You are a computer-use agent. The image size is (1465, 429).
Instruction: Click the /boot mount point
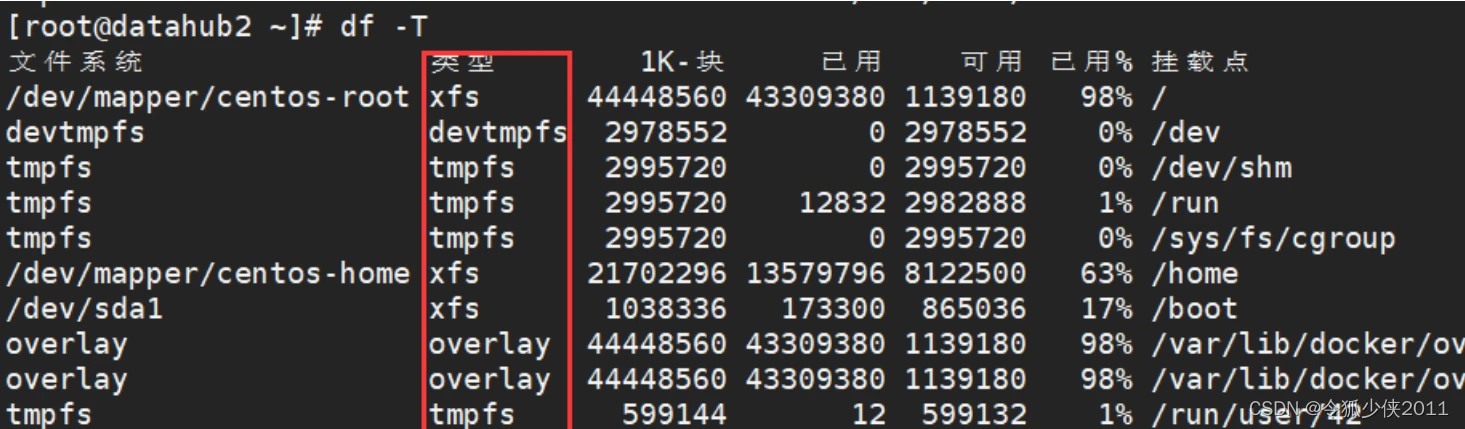tap(1194, 308)
